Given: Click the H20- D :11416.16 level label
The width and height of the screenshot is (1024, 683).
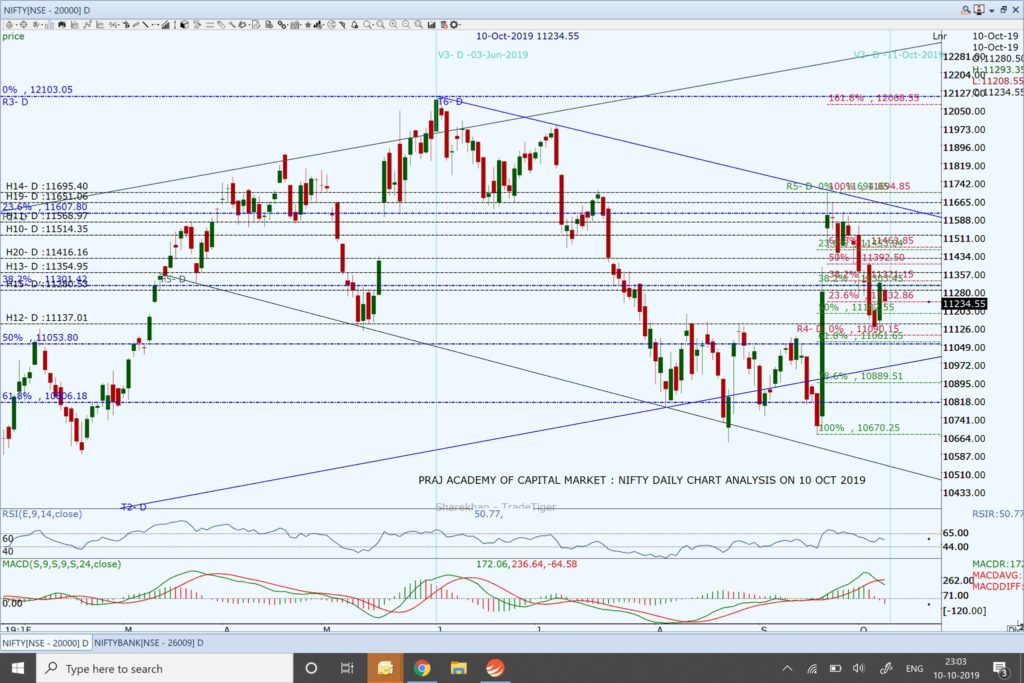Looking at the screenshot, I should pyautogui.click(x=46, y=252).
